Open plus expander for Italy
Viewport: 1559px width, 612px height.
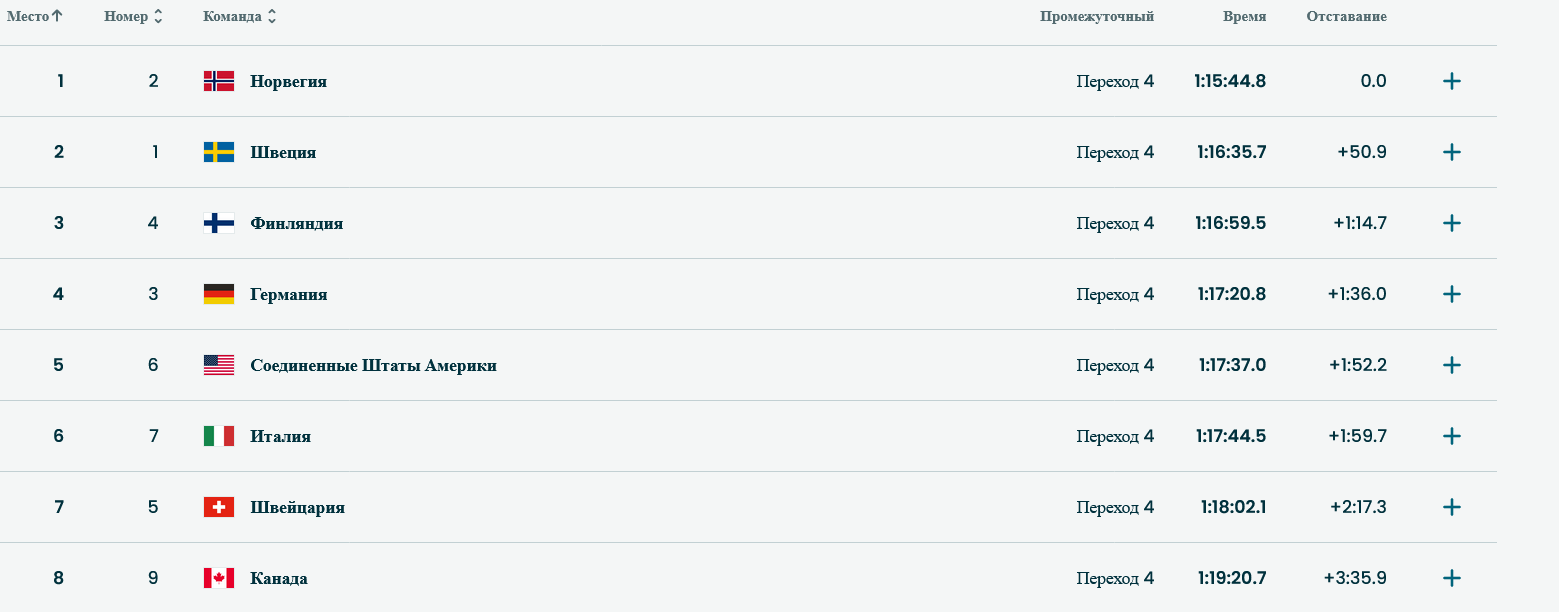coord(1452,436)
